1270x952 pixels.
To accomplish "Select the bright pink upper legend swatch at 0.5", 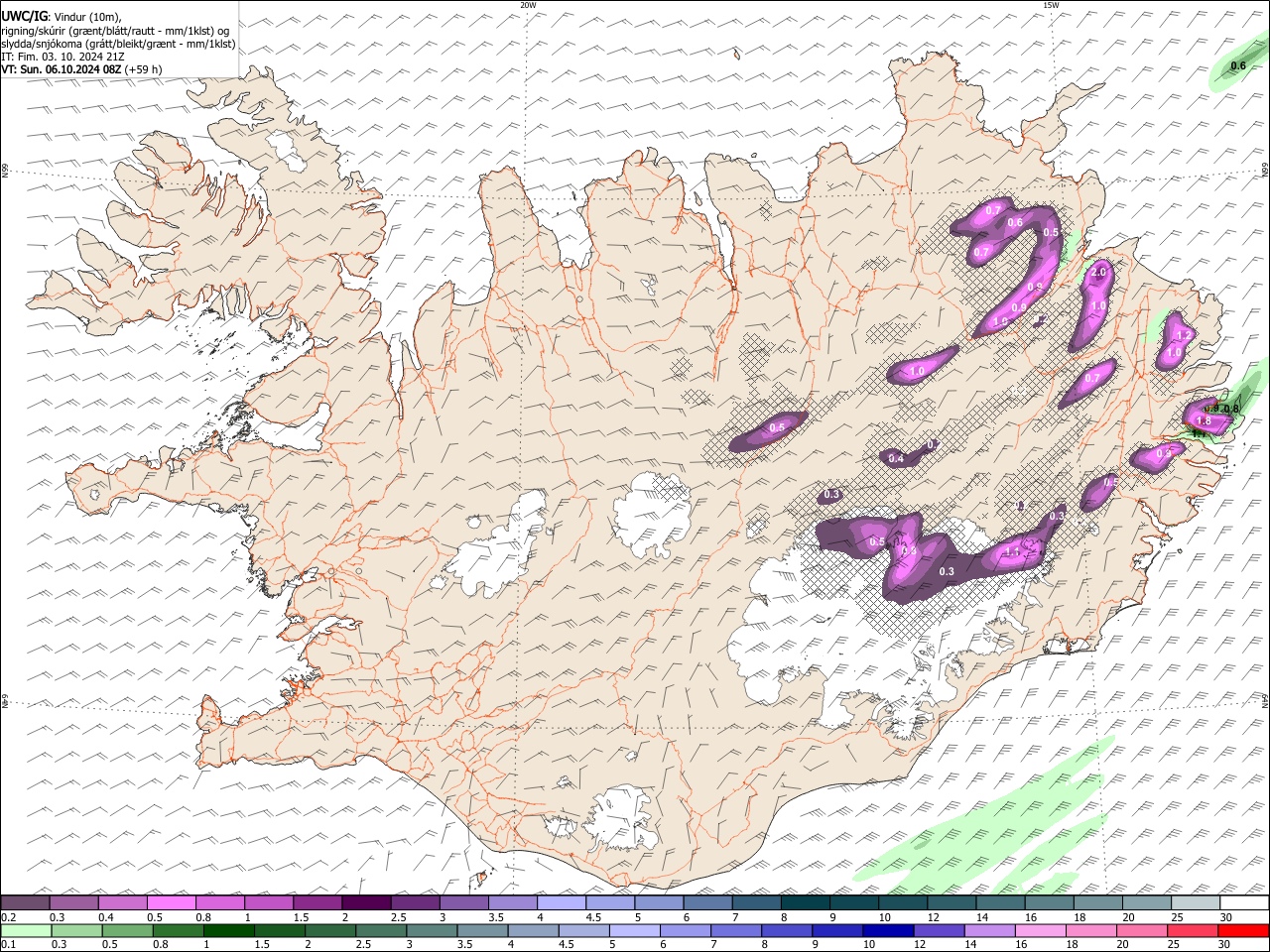I will (x=172, y=902).
